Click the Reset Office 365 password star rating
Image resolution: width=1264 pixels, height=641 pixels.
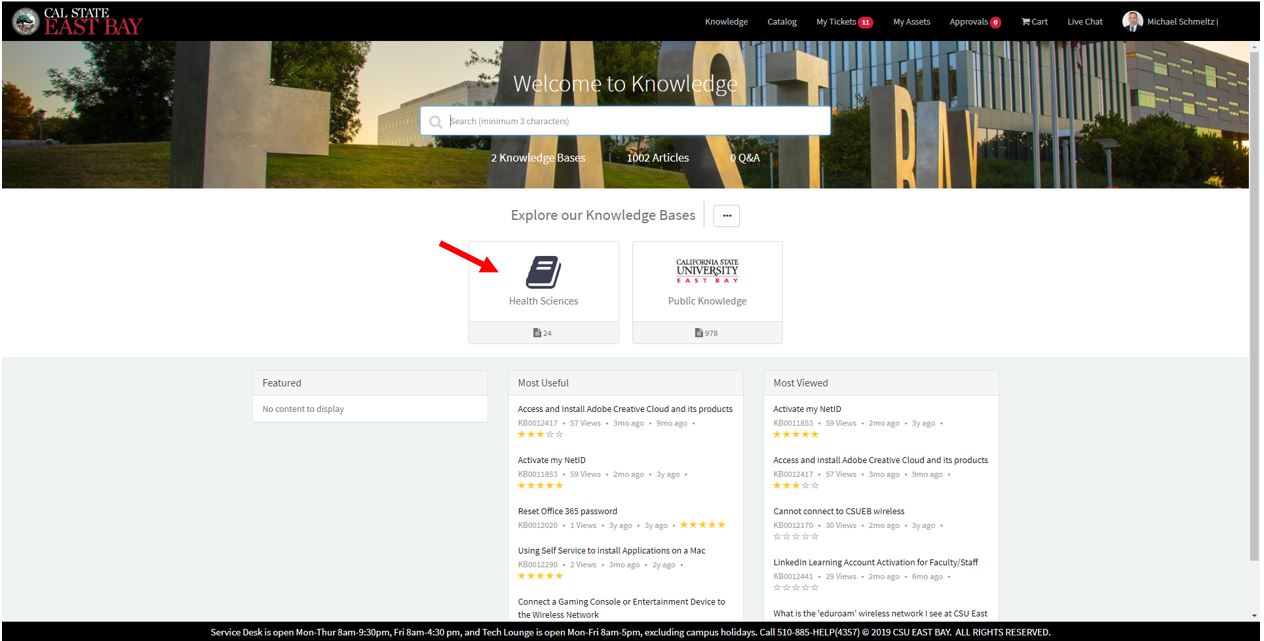coord(703,525)
